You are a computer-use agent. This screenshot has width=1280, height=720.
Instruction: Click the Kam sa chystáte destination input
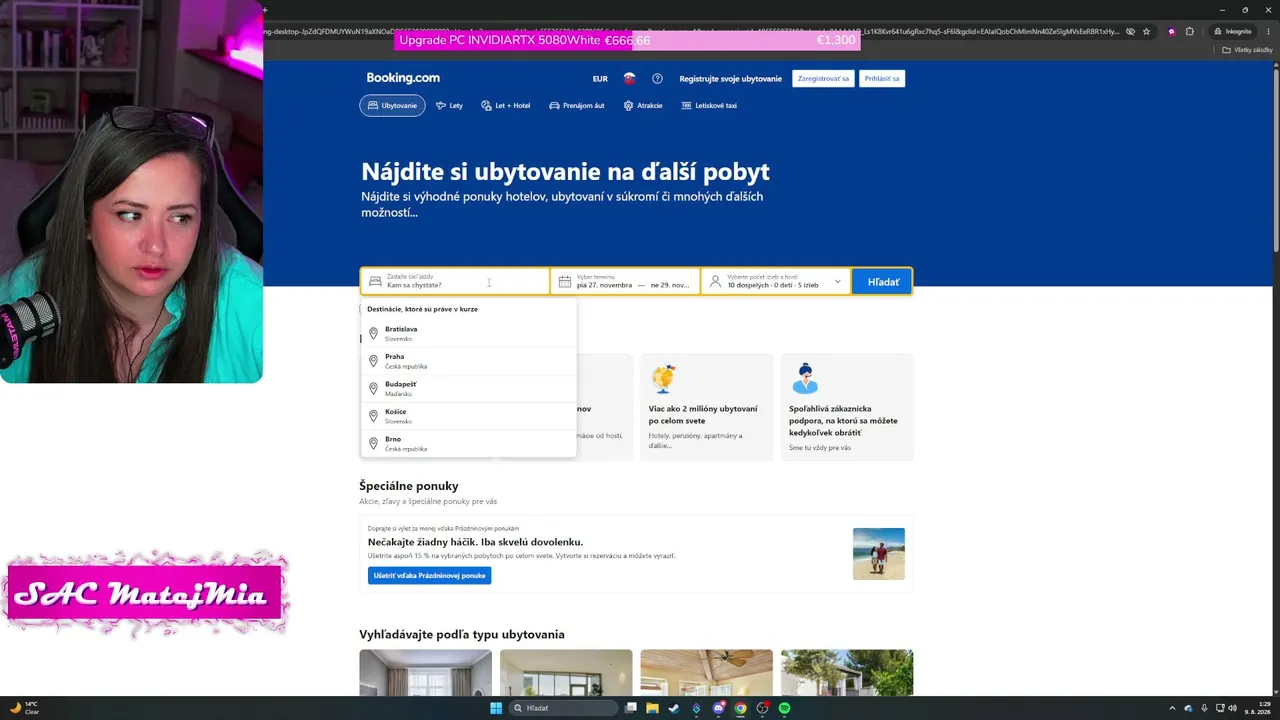[x=455, y=282]
